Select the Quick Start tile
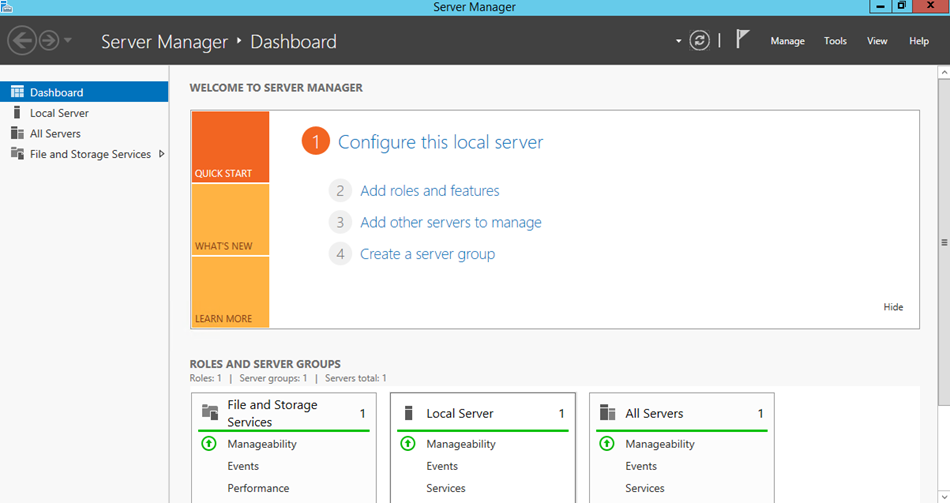950x503 pixels. (230, 147)
